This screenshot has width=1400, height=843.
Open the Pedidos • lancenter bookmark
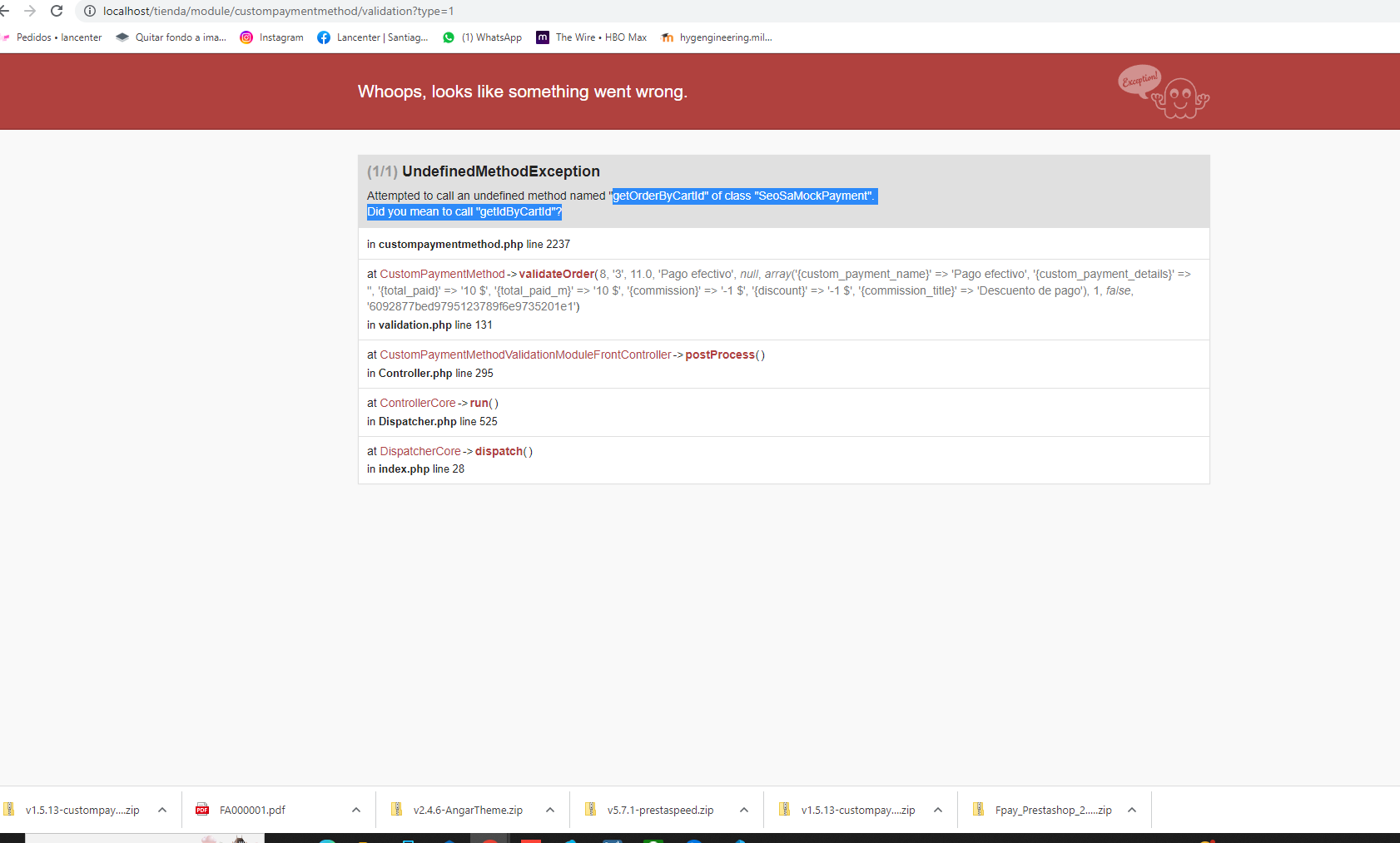52,37
